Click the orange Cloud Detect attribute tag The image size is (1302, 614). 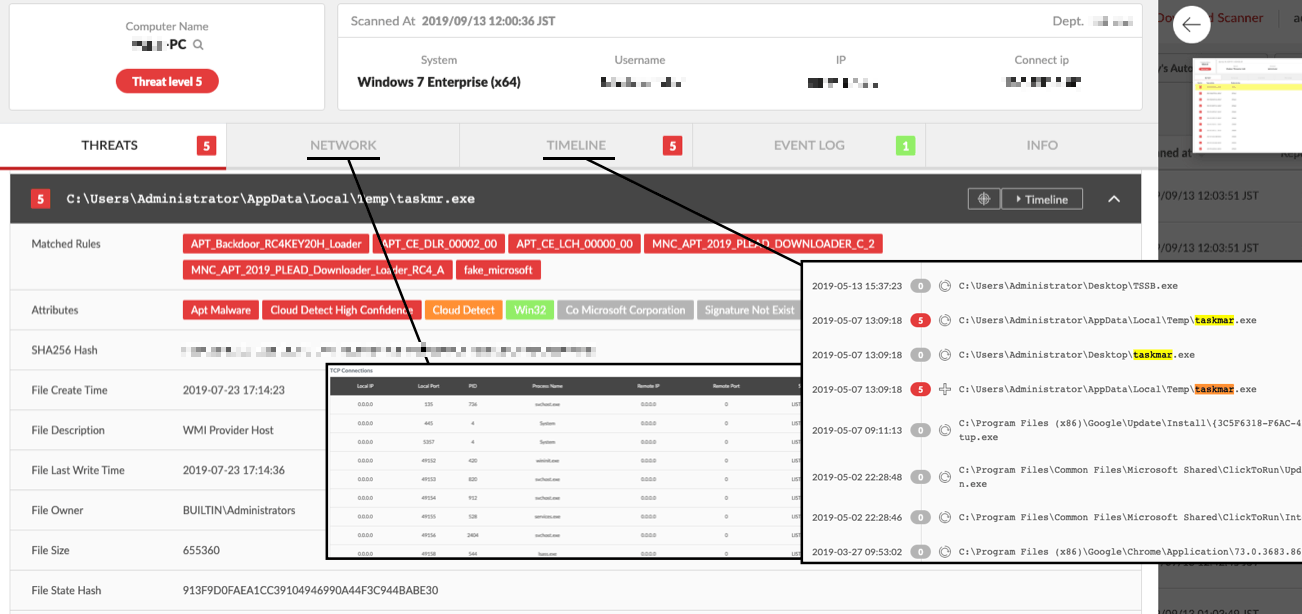click(x=463, y=310)
